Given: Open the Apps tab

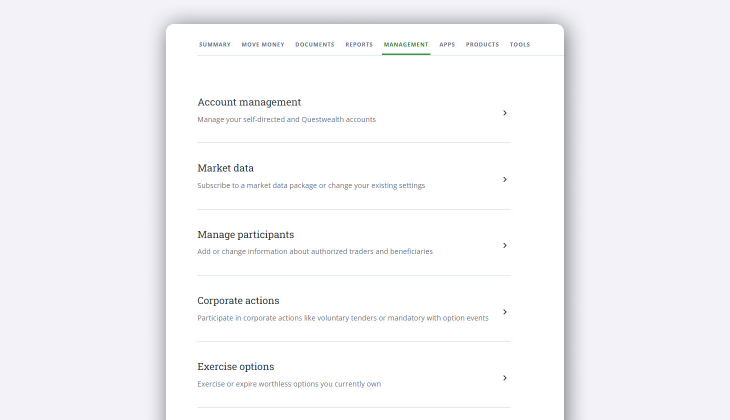Looking at the screenshot, I should click(x=447, y=45).
